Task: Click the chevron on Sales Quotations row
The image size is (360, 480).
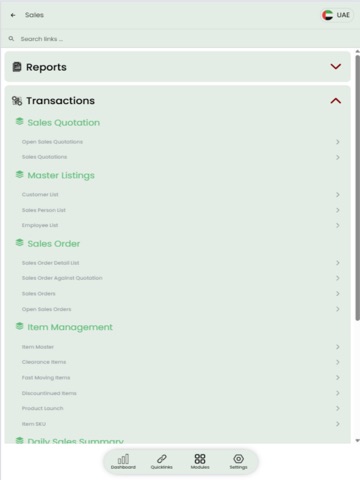Action: pos(338,157)
